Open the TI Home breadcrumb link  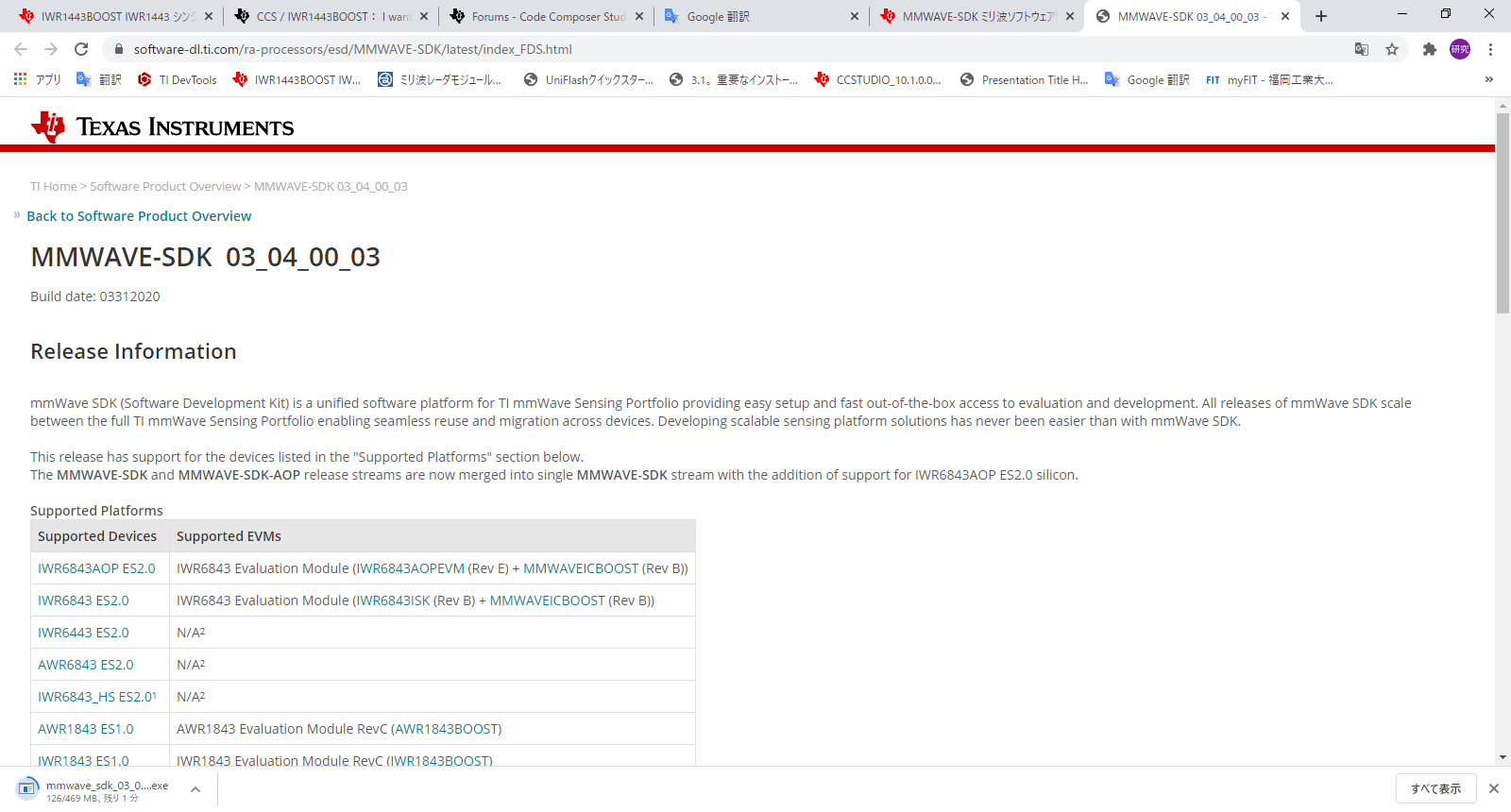point(54,187)
